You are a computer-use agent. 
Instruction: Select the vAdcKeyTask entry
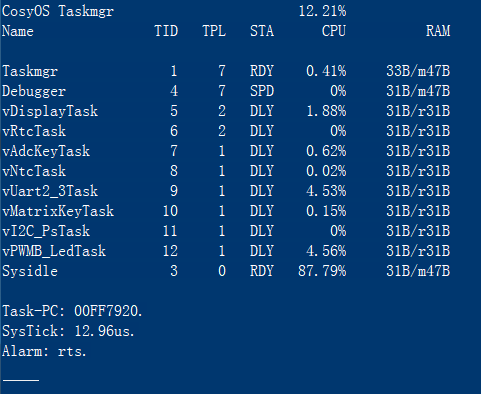point(46,152)
